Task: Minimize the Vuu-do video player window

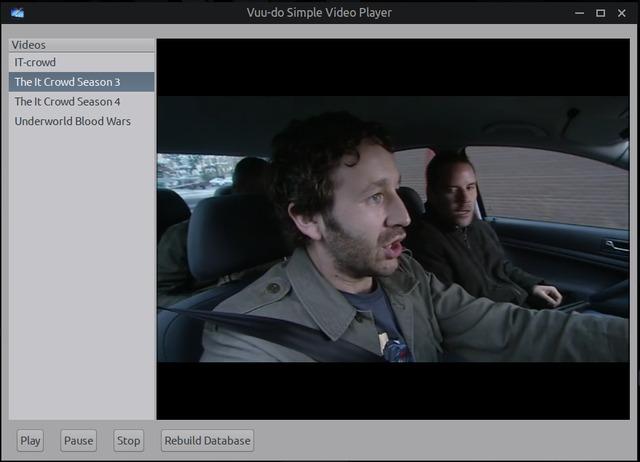Action: pyautogui.click(x=579, y=13)
